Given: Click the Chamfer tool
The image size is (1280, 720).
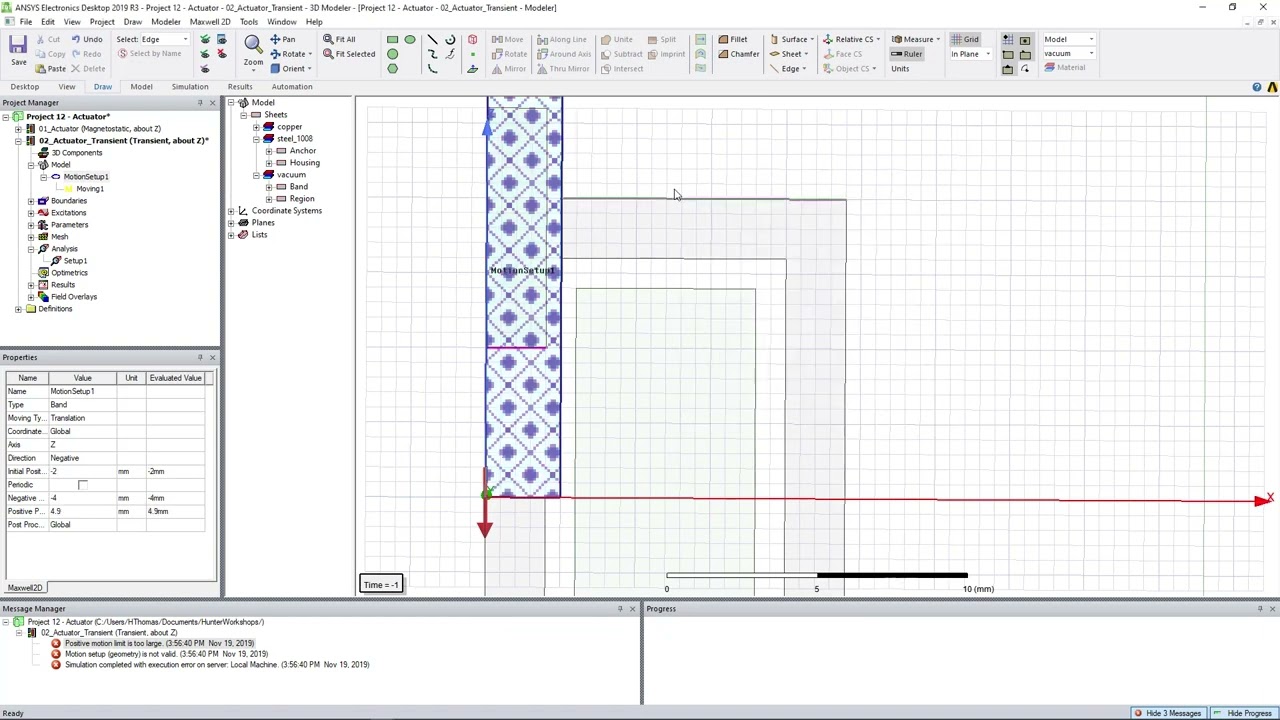Looking at the screenshot, I should [x=738, y=54].
